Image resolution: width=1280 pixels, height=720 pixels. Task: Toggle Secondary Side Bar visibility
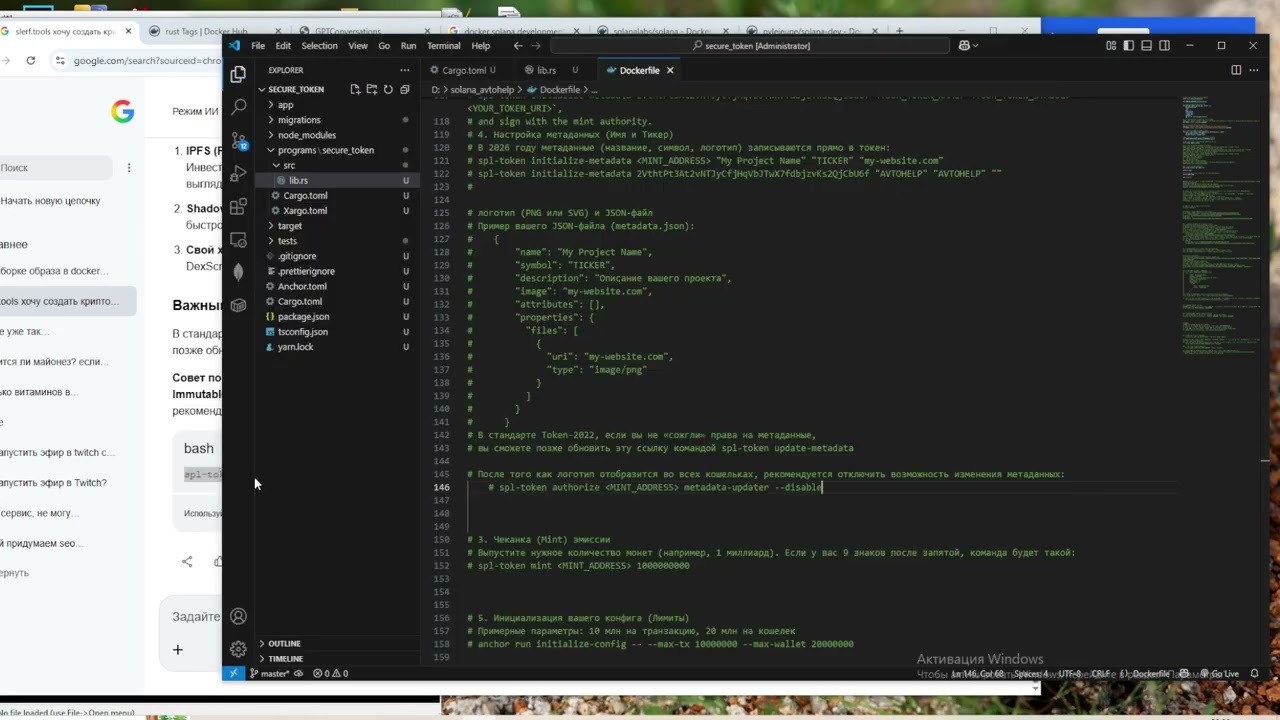tap(1165, 45)
